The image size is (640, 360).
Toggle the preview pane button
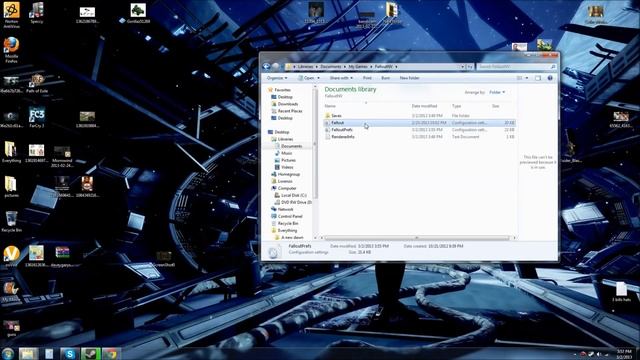pyautogui.click(x=538, y=78)
